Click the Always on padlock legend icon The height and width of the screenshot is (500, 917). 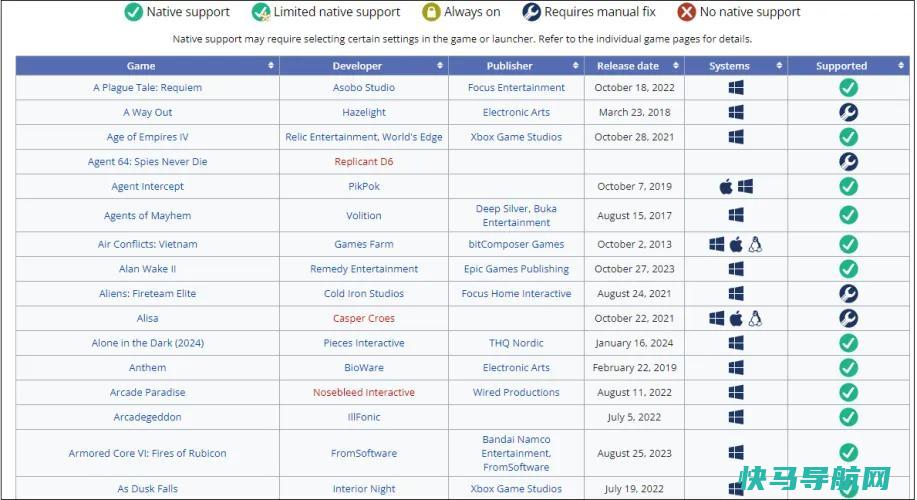[x=431, y=12]
